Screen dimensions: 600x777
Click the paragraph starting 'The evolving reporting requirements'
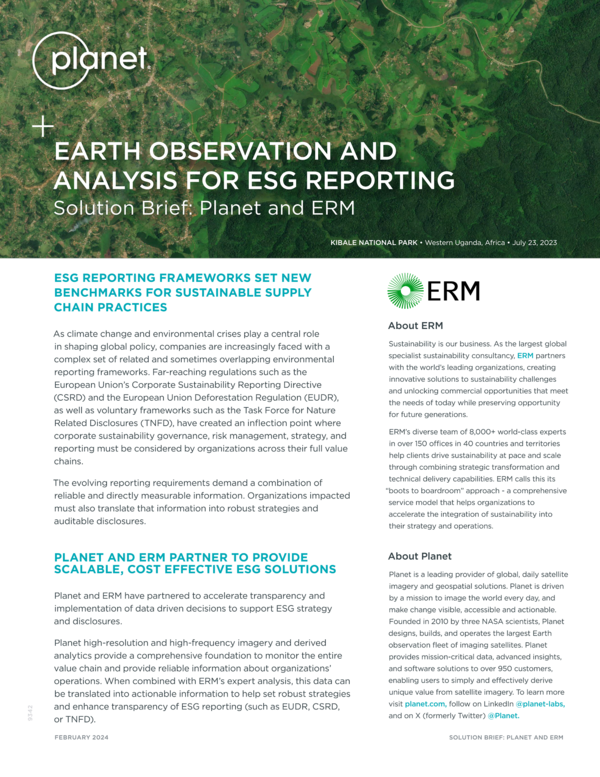click(x=202, y=502)
